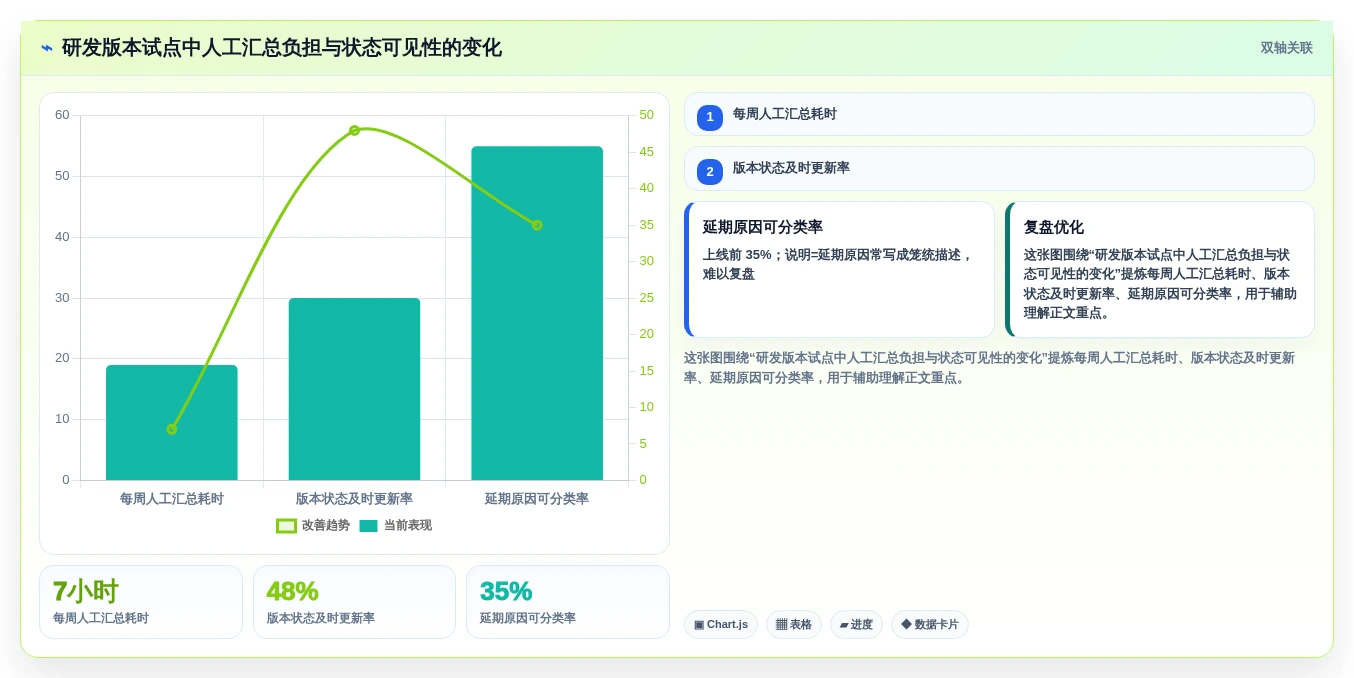
Task: Click the 每周人工汇总耗时 bar in the chart
Action: click(x=172, y=422)
